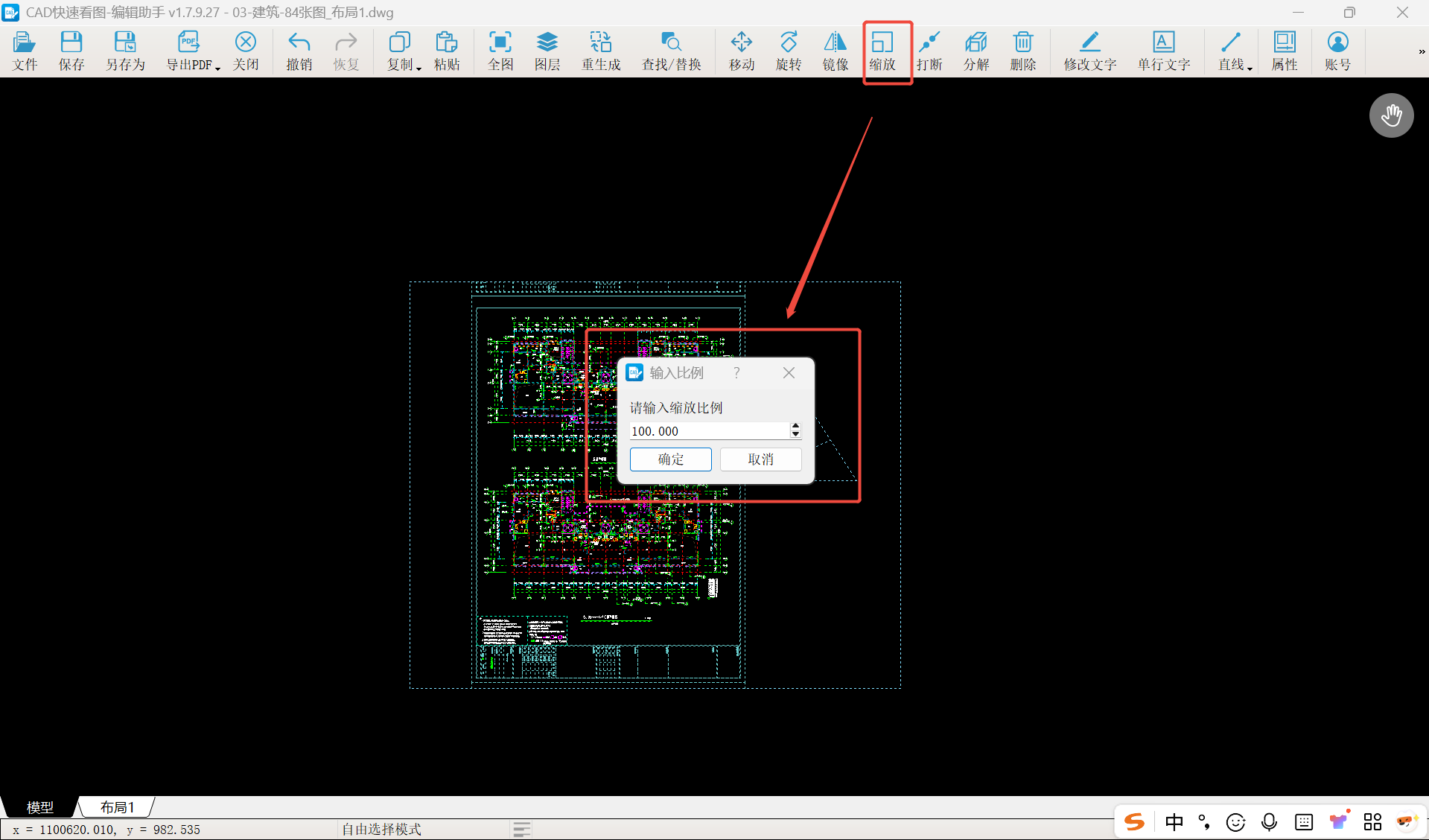Undo last action with 撤销
1429x840 pixels.
(x=299, y=51)
